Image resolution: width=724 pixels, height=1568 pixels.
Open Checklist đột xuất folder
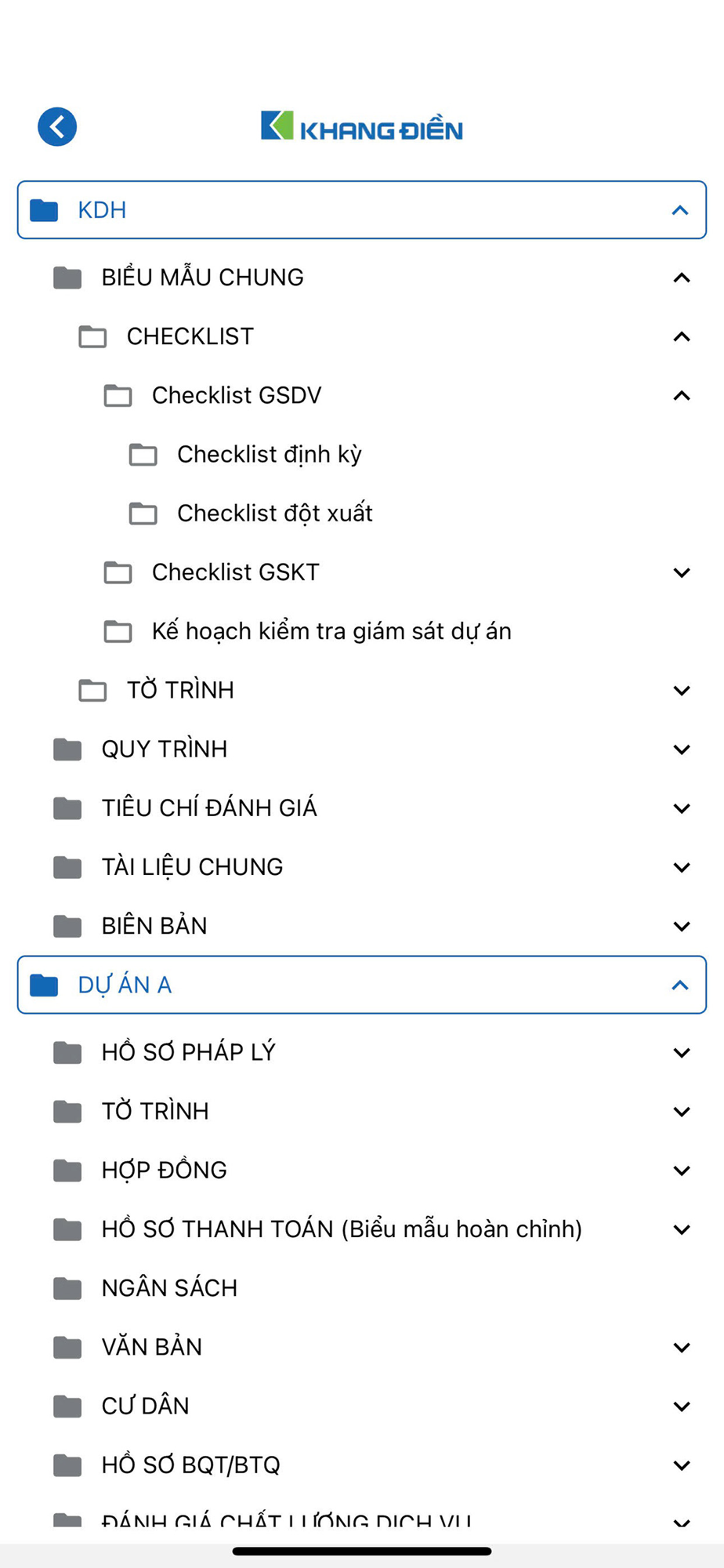(274, 514)
